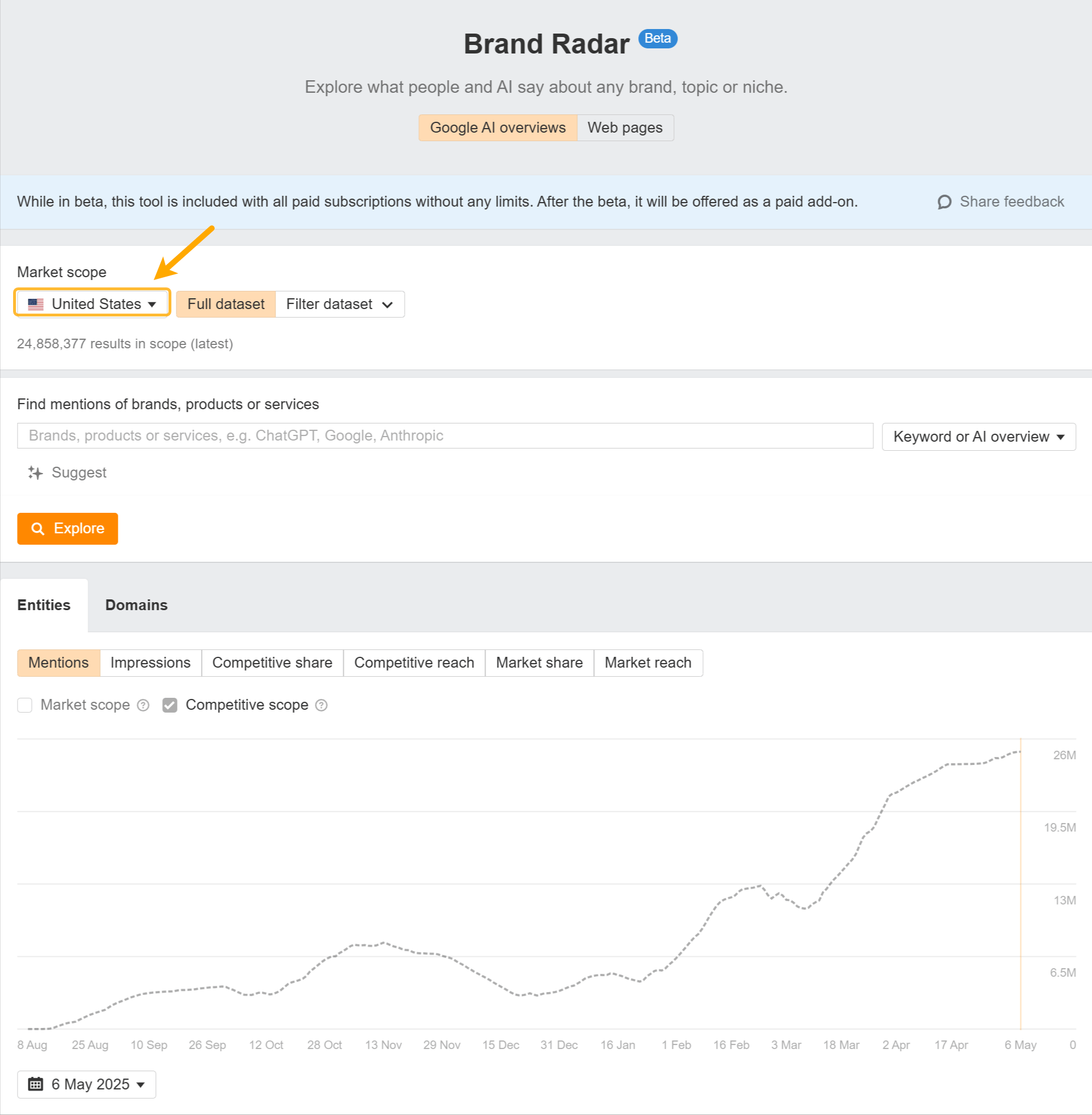Click the Suggest sparkles icon
The height and width of the screenshot is (1115, 1092).
35,473
